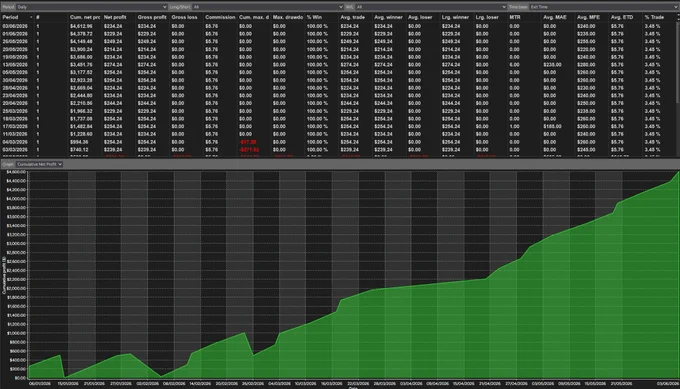Select the 20/04/2026 period row
Viewport: 680px width, 389px height.
pos(338,103)
